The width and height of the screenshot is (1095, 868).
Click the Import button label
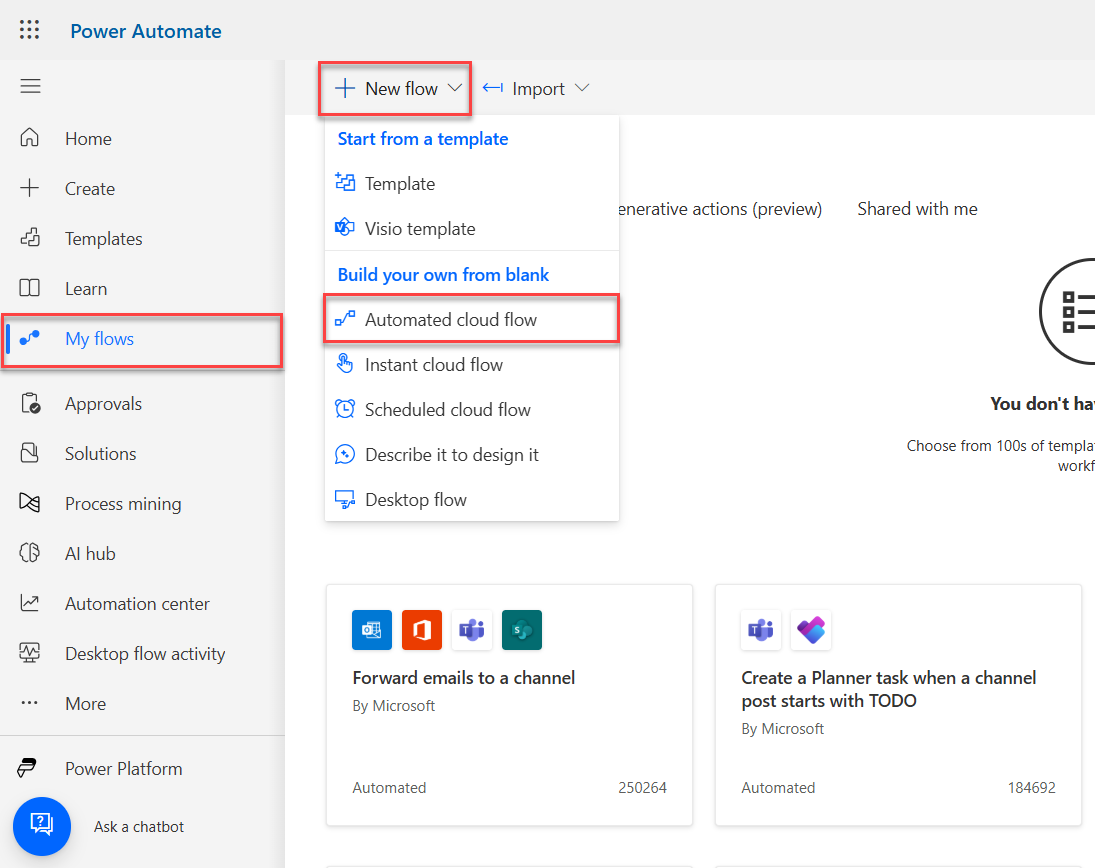(x=538, y=89)
